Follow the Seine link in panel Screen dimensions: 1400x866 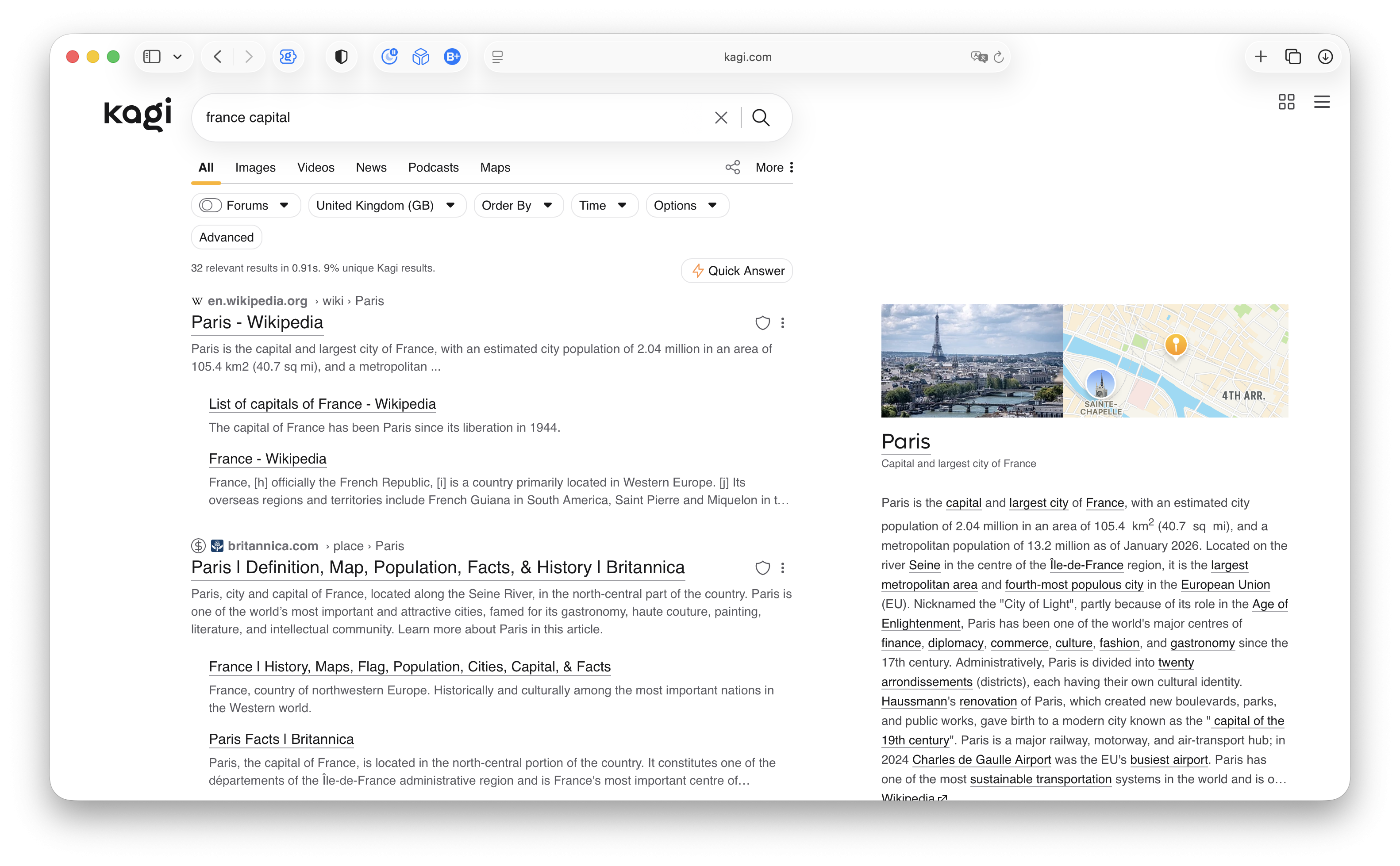(x=924, y=565)
